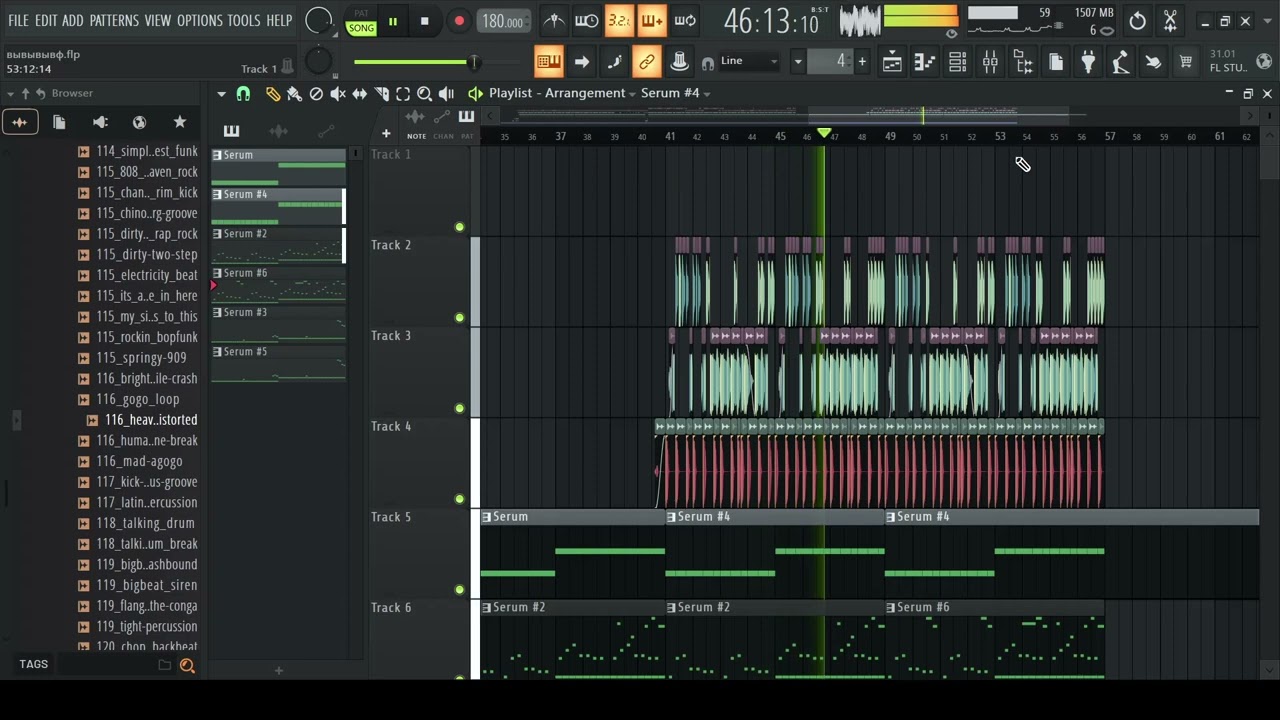Toggle the Browser view icon
Image resolution: width=1280 pixels, height=720 pixels.
[1023, 62]
